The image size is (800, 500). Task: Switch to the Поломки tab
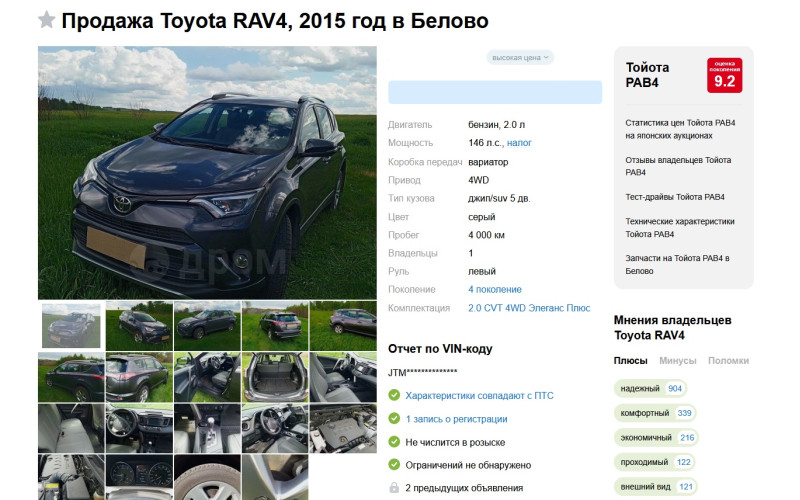tap(728, 361)
